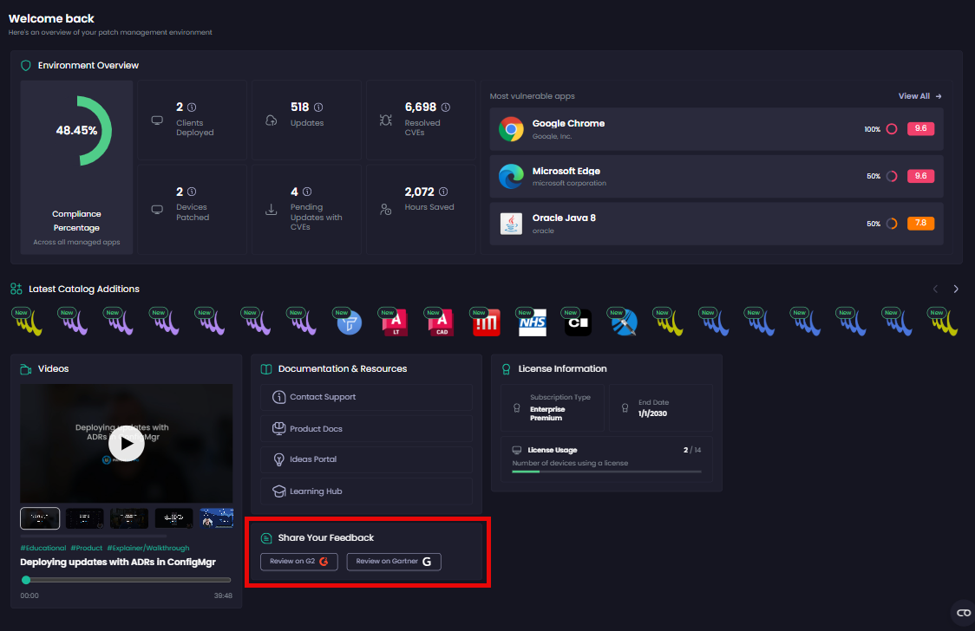Click Review on G2 button
The image size is (975, 631).
298,561
